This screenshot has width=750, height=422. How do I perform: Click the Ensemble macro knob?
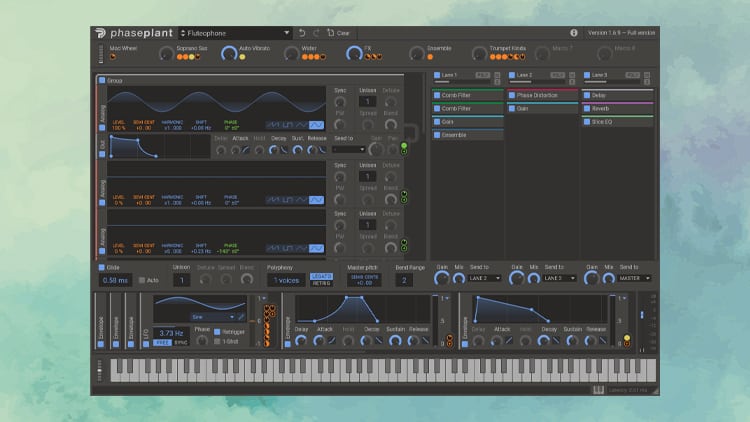coord(417,54)
